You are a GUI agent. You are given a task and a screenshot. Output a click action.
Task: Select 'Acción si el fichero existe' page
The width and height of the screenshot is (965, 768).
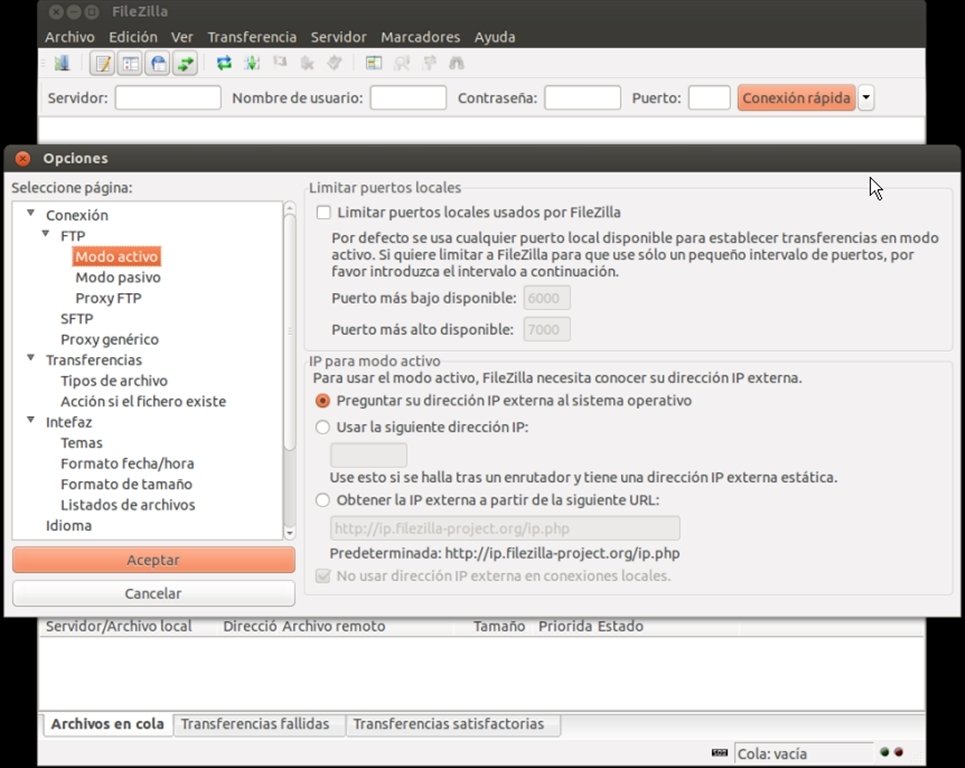[143, 402]
